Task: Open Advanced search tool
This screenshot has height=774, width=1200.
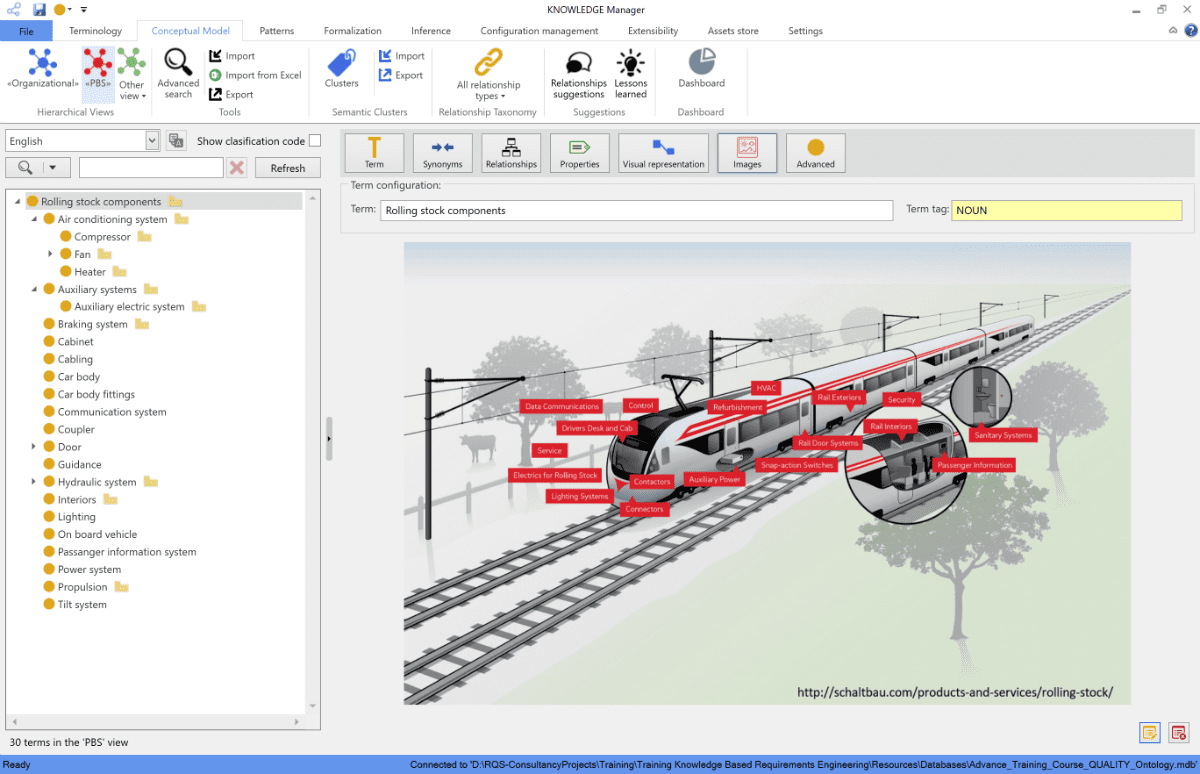Action: click(178, 74)
